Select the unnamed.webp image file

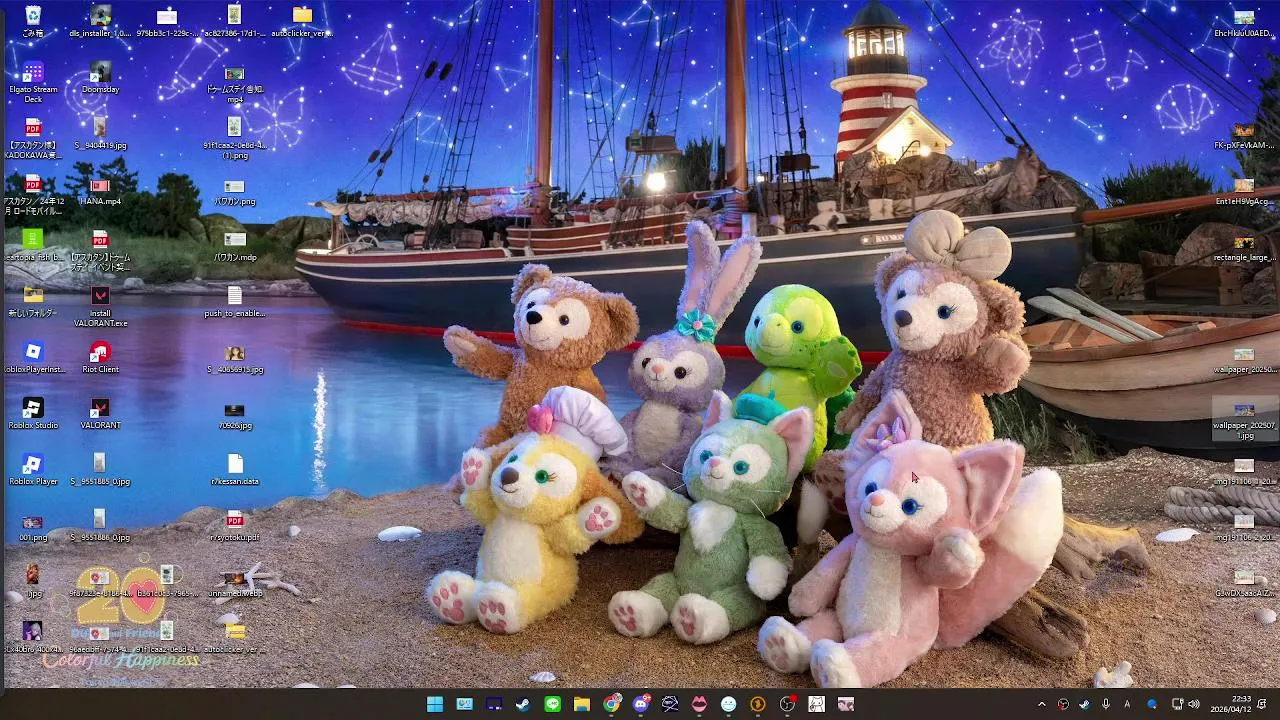coord(234,582)
